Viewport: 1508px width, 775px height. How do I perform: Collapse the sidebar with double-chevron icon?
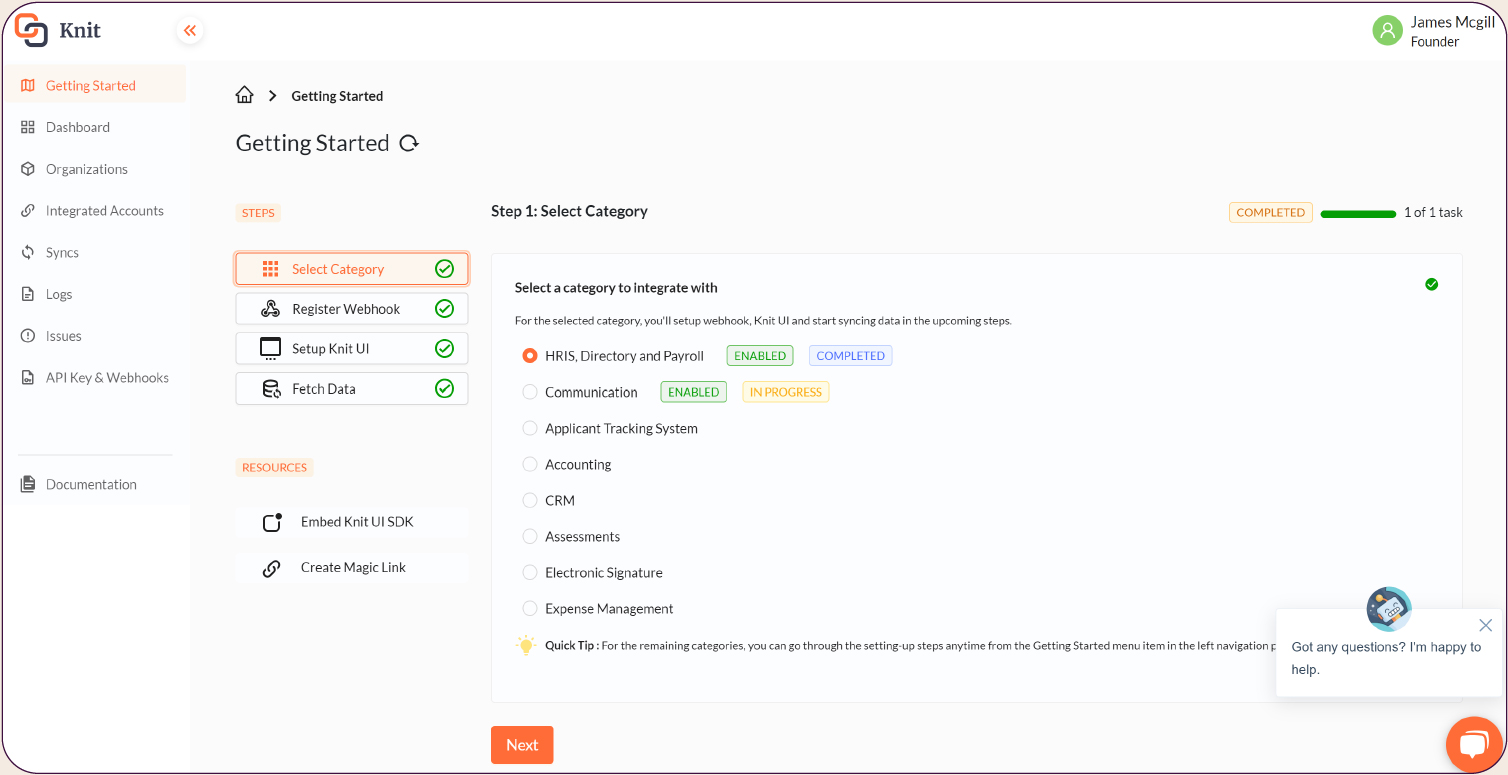coord(190,31)
